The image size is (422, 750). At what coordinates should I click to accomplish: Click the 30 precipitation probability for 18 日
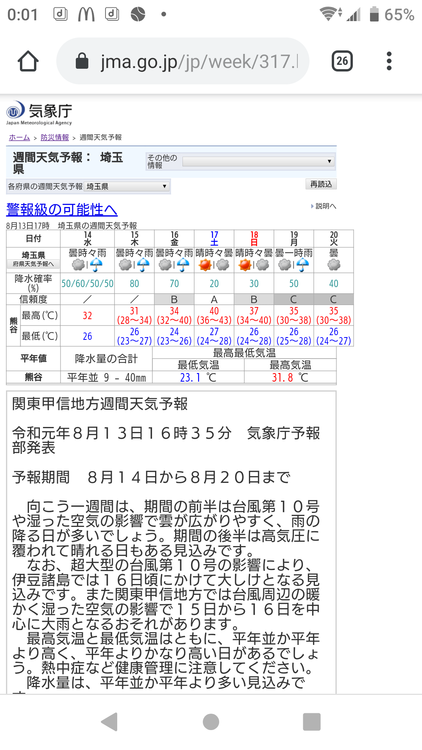tap(254, 284)
